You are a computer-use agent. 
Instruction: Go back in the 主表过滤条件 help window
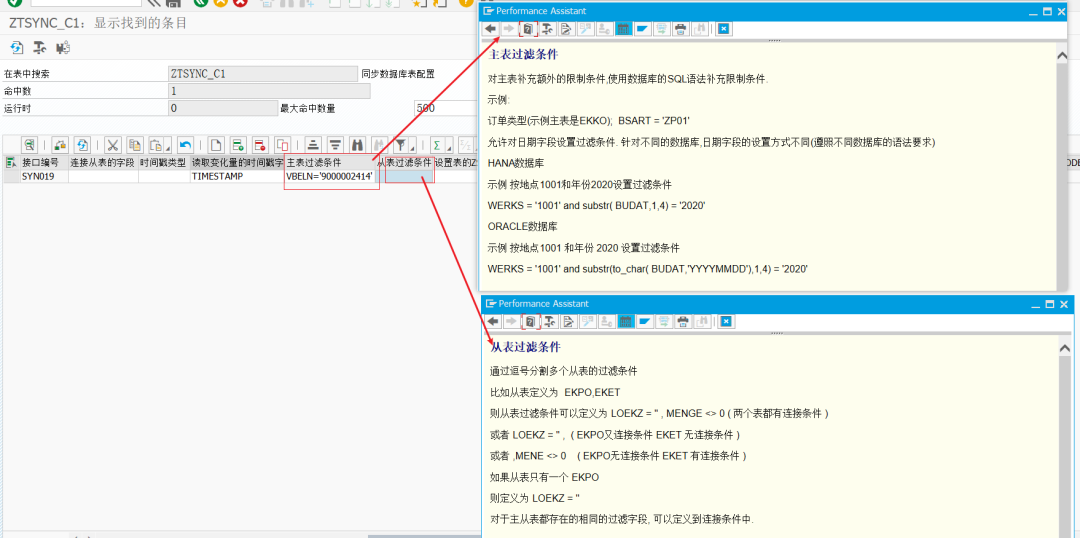point(490,29)
